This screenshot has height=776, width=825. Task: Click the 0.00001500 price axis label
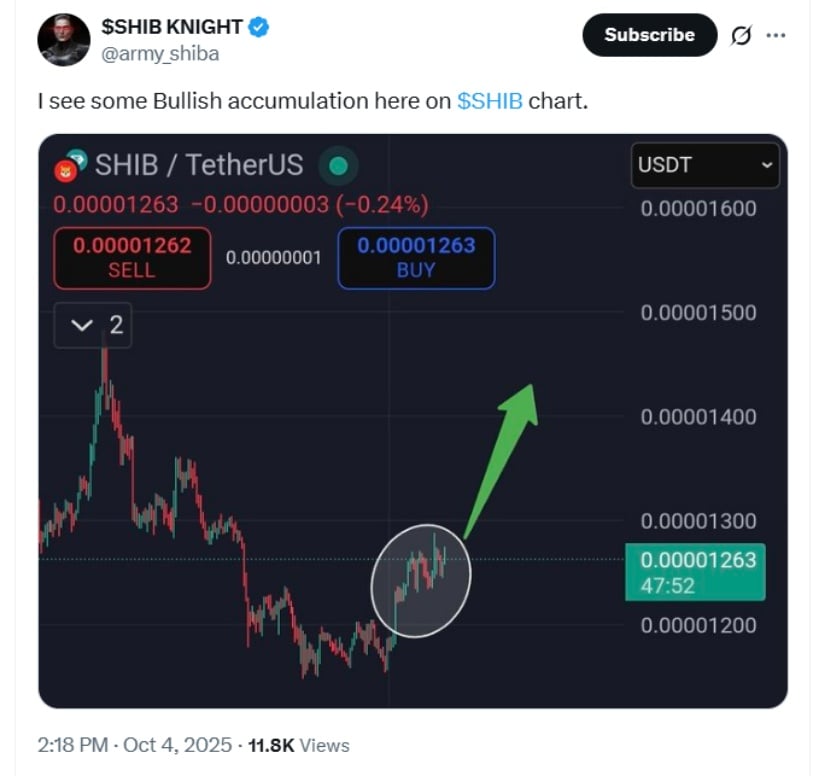[x=698, y=313]
